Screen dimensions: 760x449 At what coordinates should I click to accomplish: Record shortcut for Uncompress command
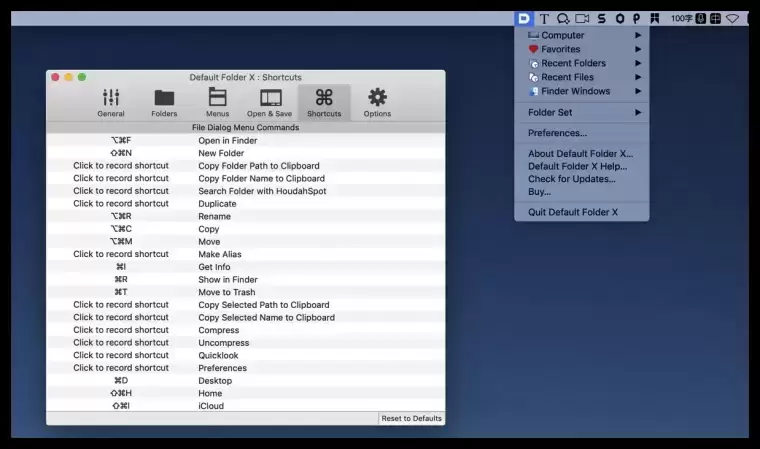(121, 342)
